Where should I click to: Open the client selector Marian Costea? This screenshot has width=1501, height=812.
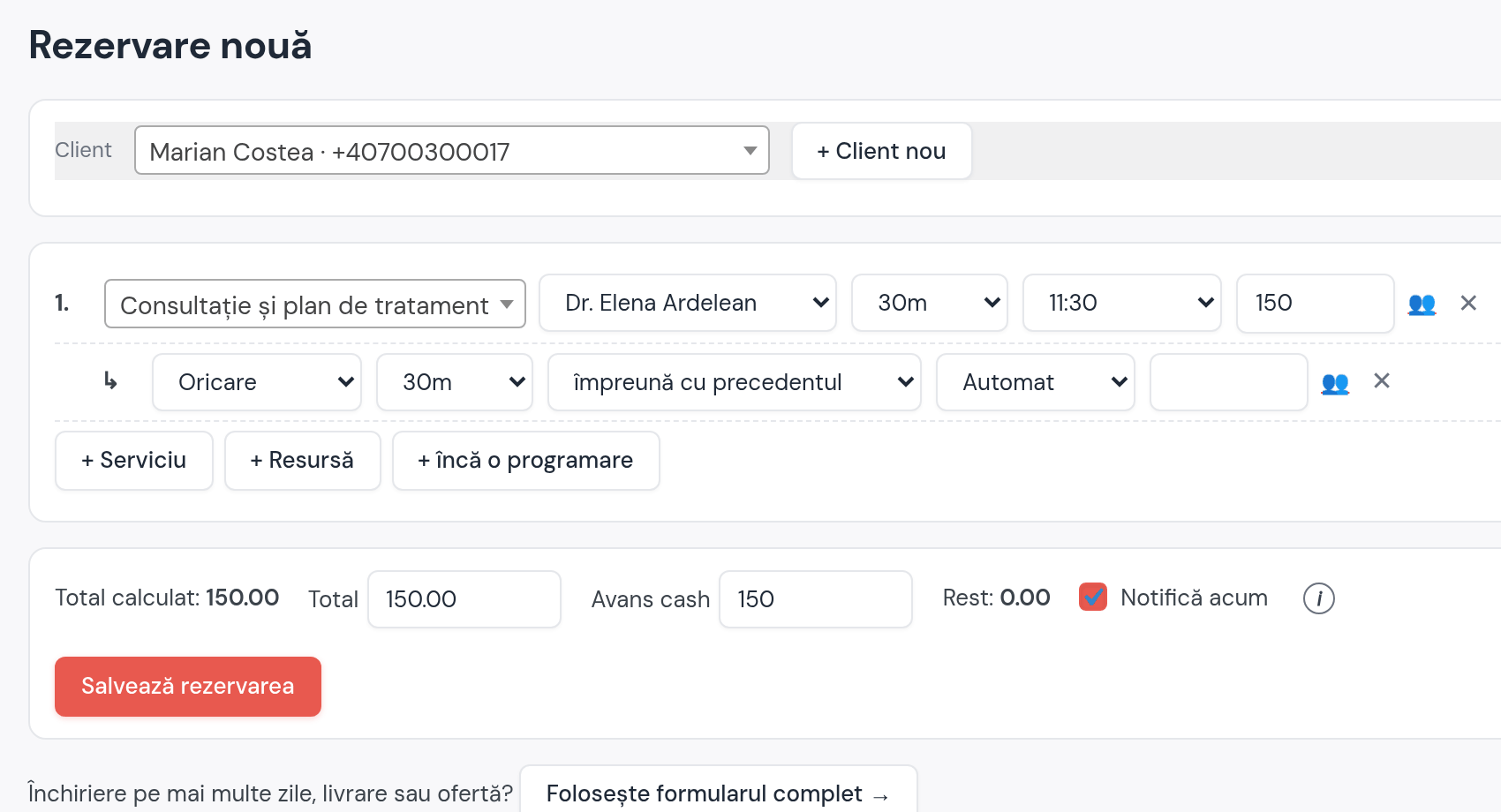coord(452,151)
